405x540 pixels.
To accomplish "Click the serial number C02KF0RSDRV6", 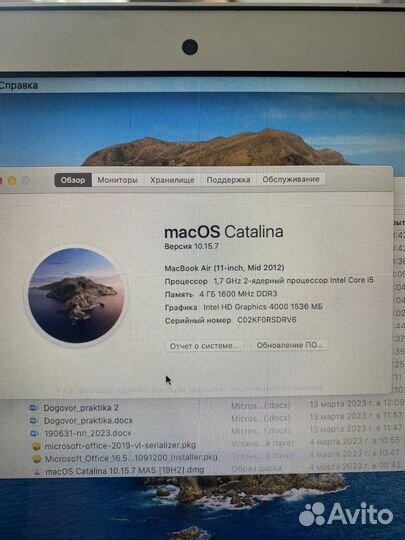I will (267, 320).
